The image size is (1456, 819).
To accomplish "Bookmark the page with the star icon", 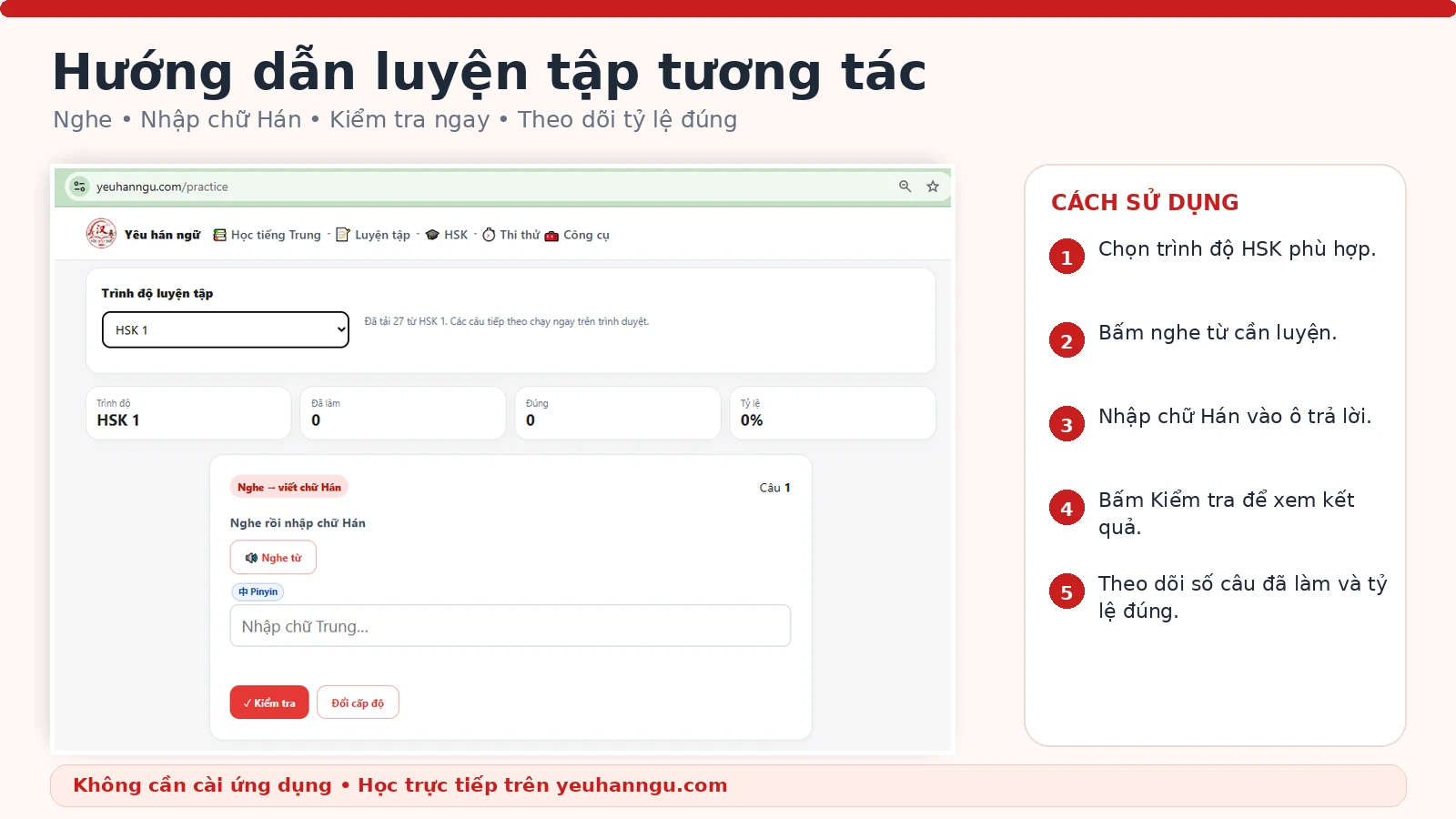I will tap(933, 187).
